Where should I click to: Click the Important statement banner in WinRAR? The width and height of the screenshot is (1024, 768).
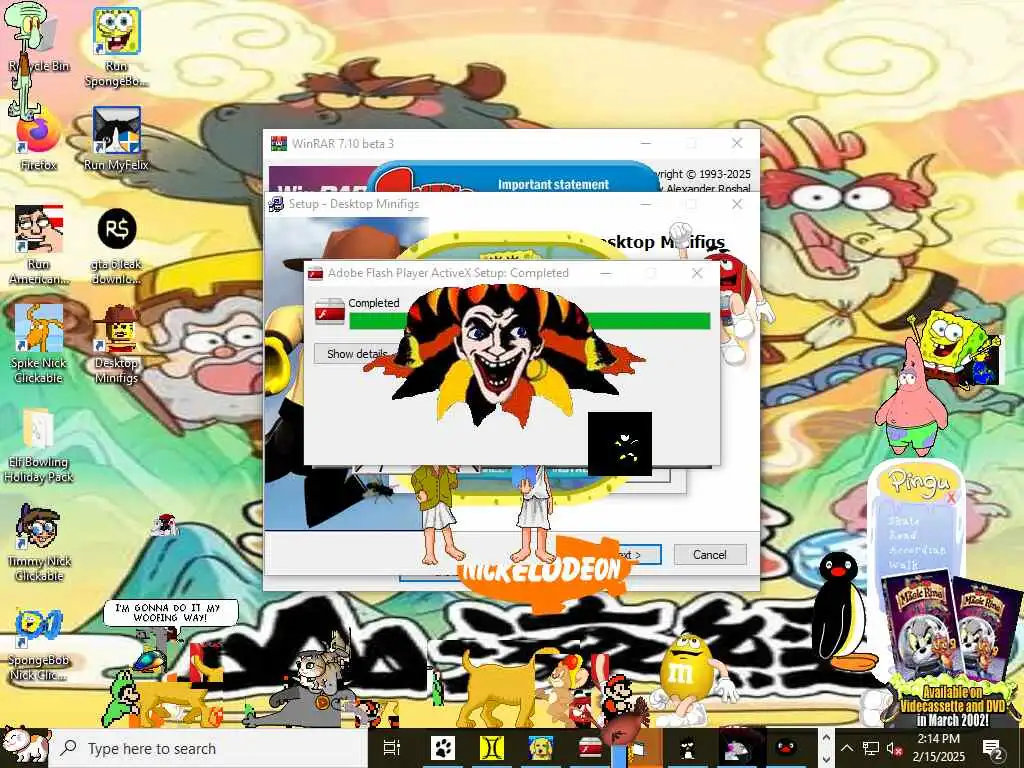pyautogui.click(x=553, y=184)
